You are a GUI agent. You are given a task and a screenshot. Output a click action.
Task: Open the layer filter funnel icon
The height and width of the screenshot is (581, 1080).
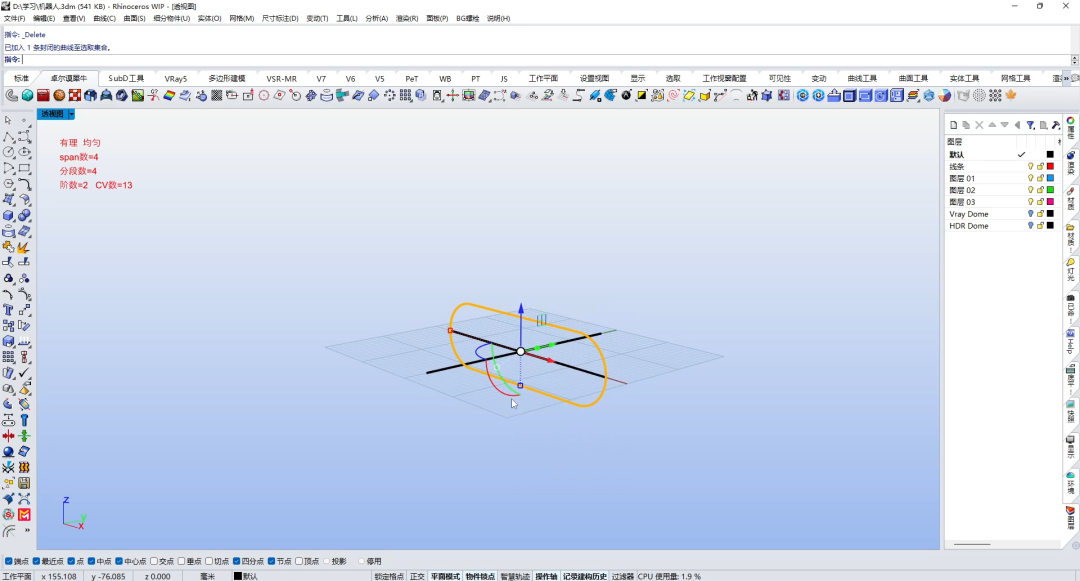point(1030,125)
